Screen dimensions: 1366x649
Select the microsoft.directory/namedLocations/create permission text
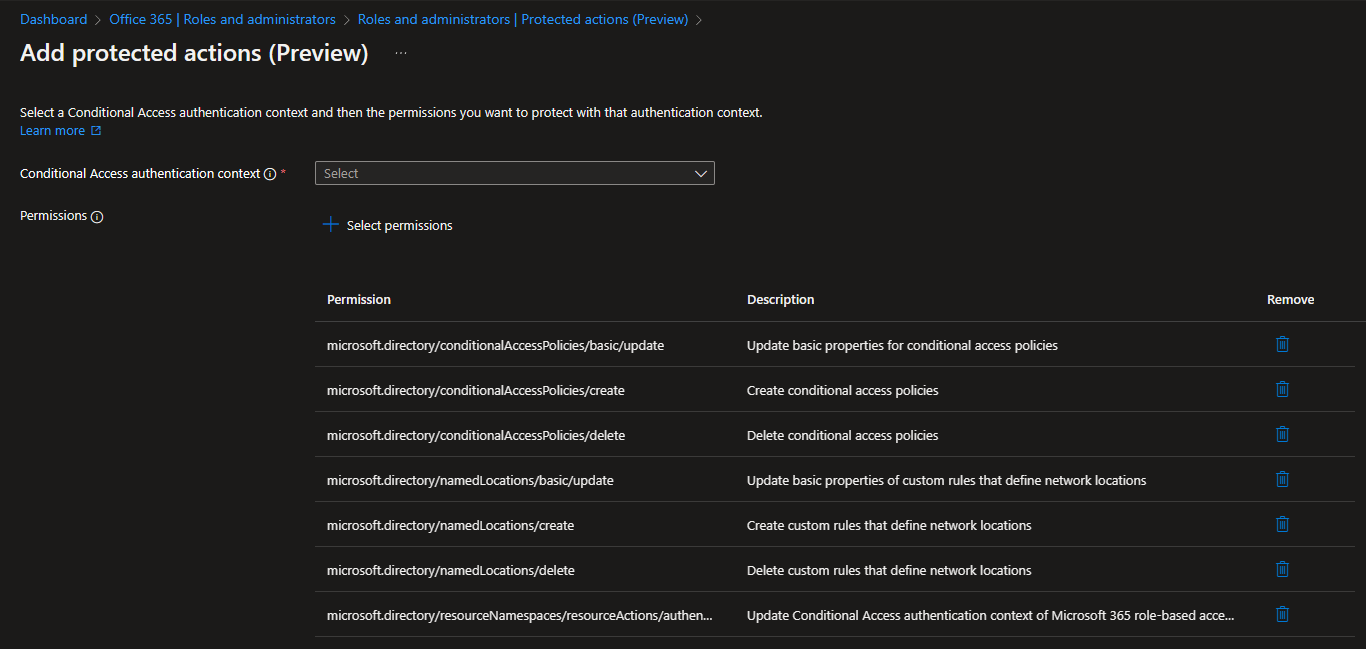450,525
